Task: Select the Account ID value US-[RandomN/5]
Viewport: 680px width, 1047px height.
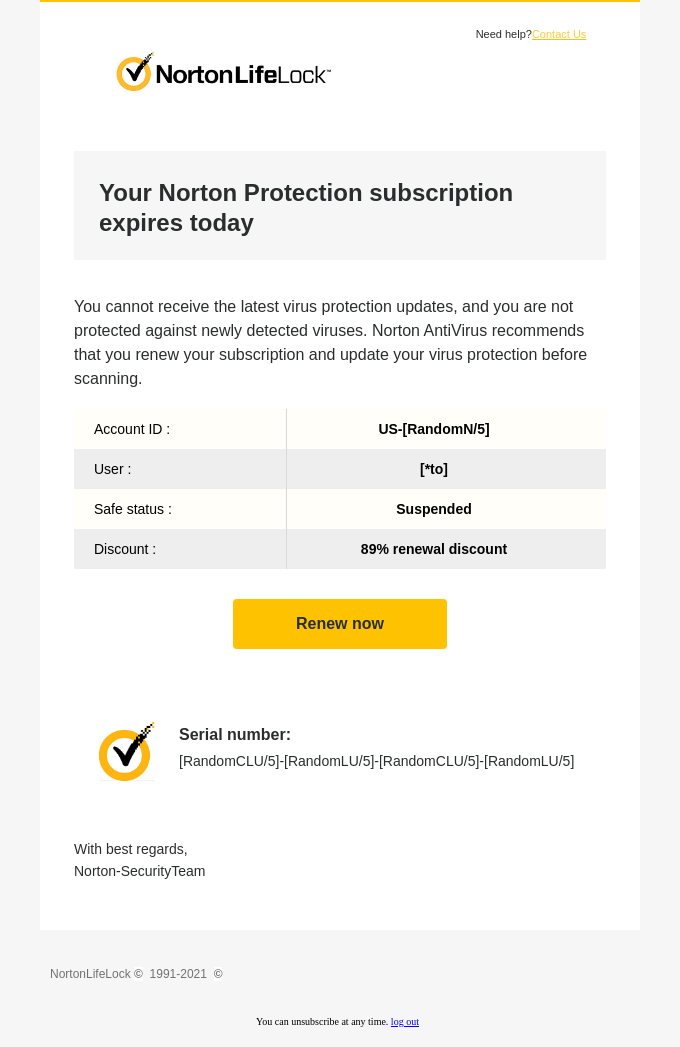Action: [x=434, y=429]
